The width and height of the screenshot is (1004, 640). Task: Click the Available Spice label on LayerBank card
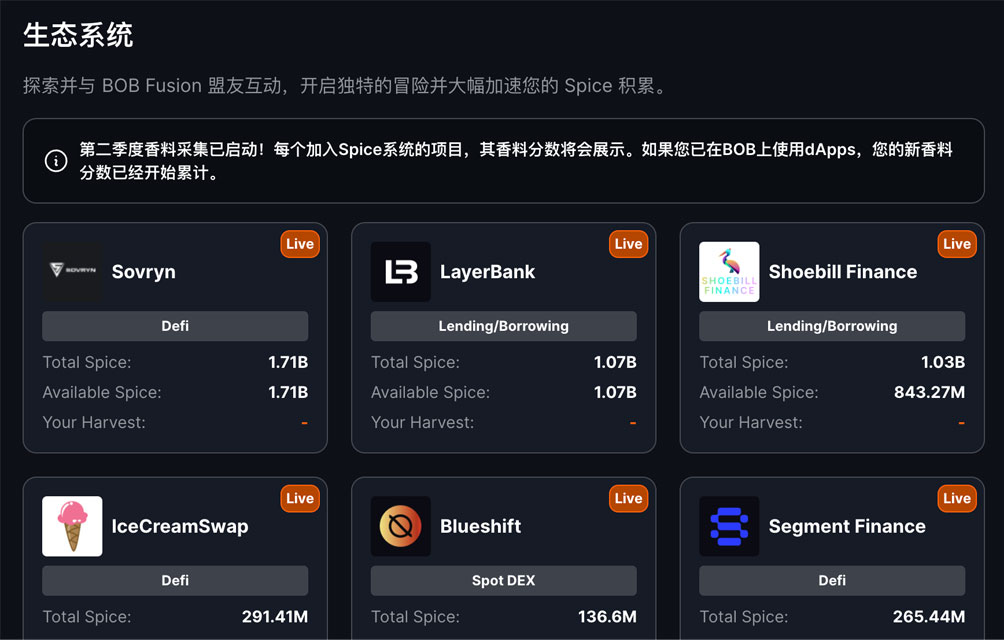[x=430, y=392]
